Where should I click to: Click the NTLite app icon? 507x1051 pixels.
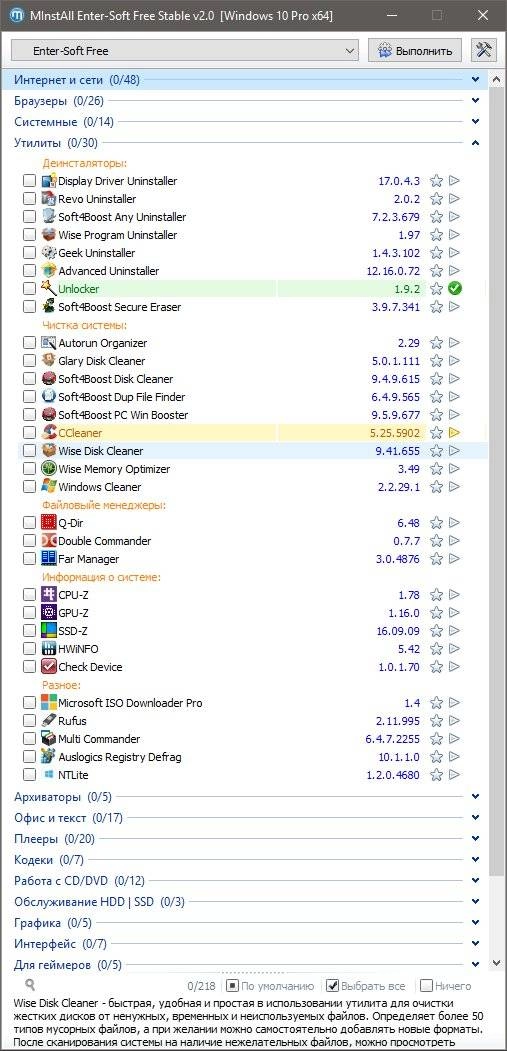pyautogui.click(x=49, y=775)
